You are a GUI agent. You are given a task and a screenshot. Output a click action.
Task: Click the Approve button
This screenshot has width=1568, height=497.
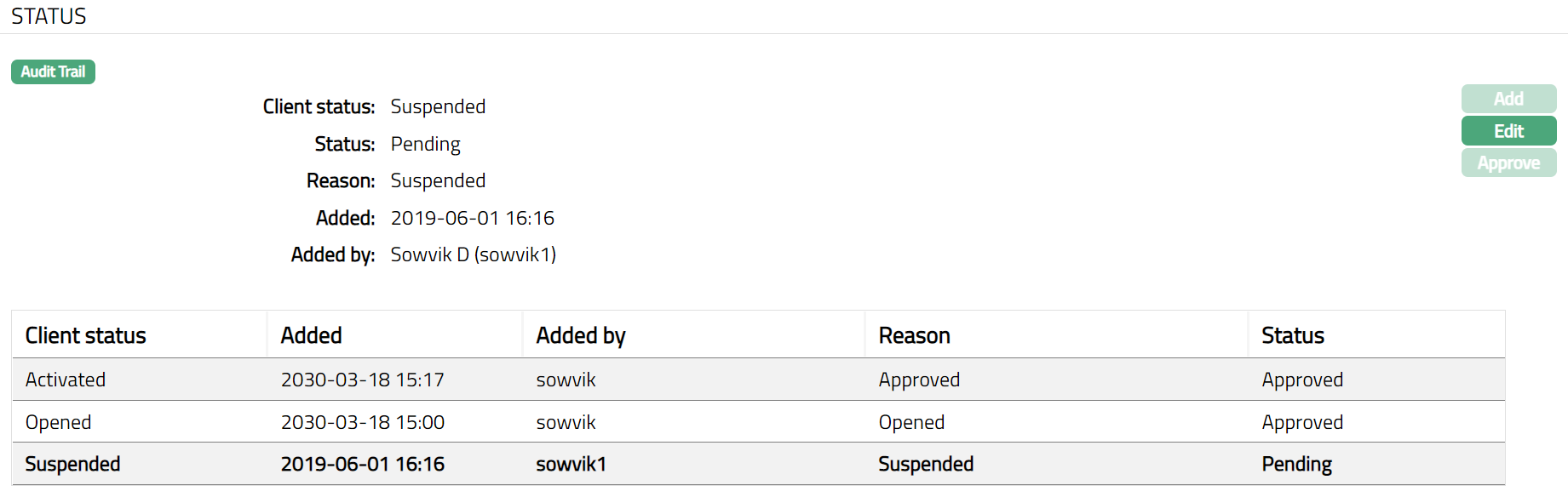coord(1508,163)
